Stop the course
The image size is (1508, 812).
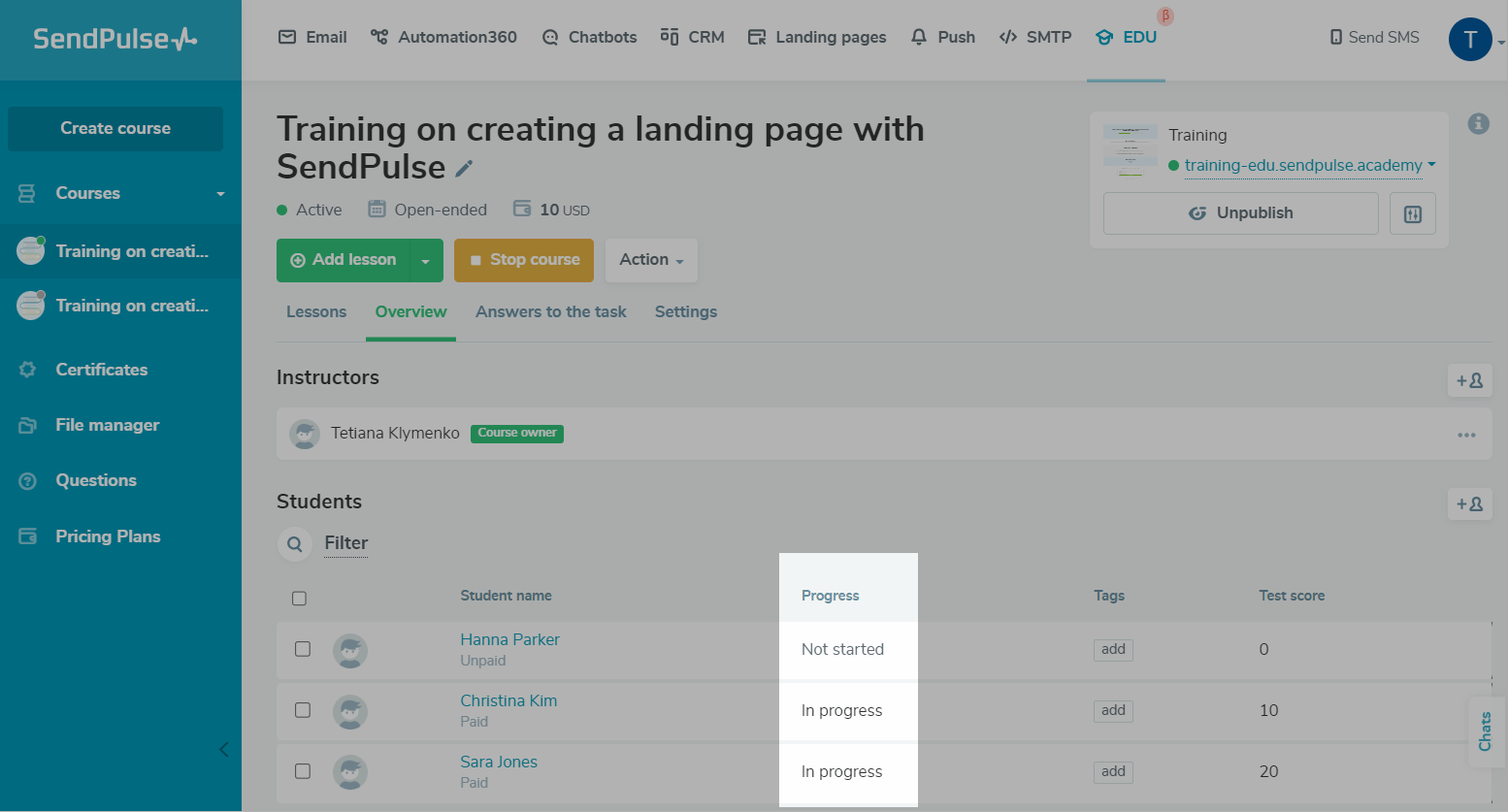(524, 261)
